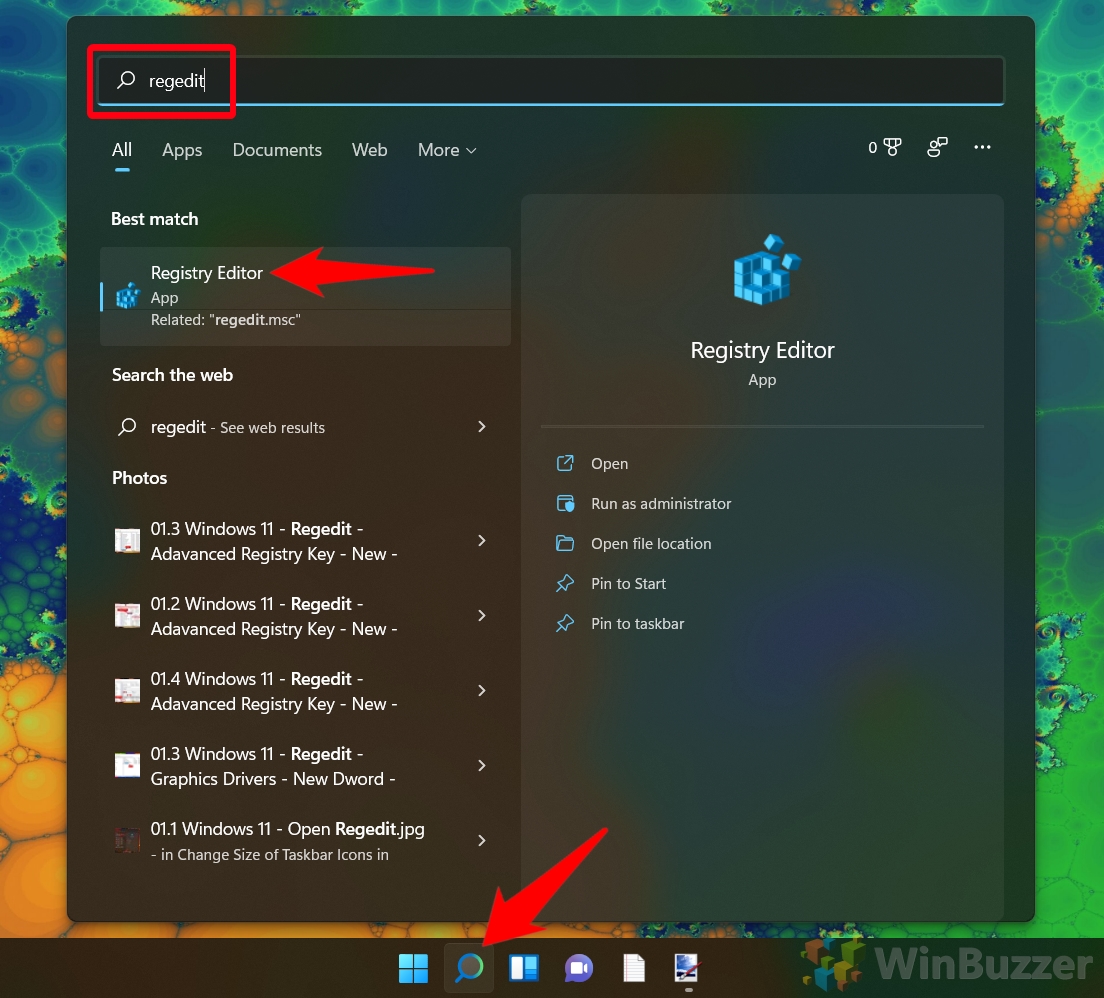Expand chevron for 01.4 Windows 11 Regedit result

pos(482,691)
